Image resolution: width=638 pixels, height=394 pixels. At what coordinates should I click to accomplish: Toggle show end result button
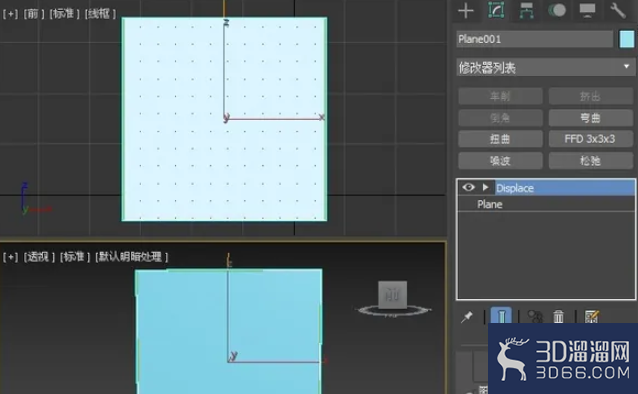[x=501, y=316]
